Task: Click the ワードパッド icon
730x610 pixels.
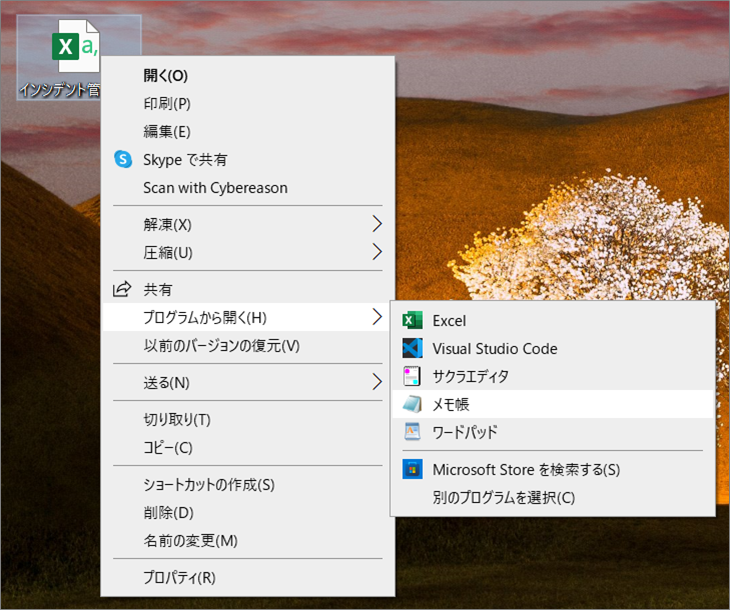Action: 412,433
